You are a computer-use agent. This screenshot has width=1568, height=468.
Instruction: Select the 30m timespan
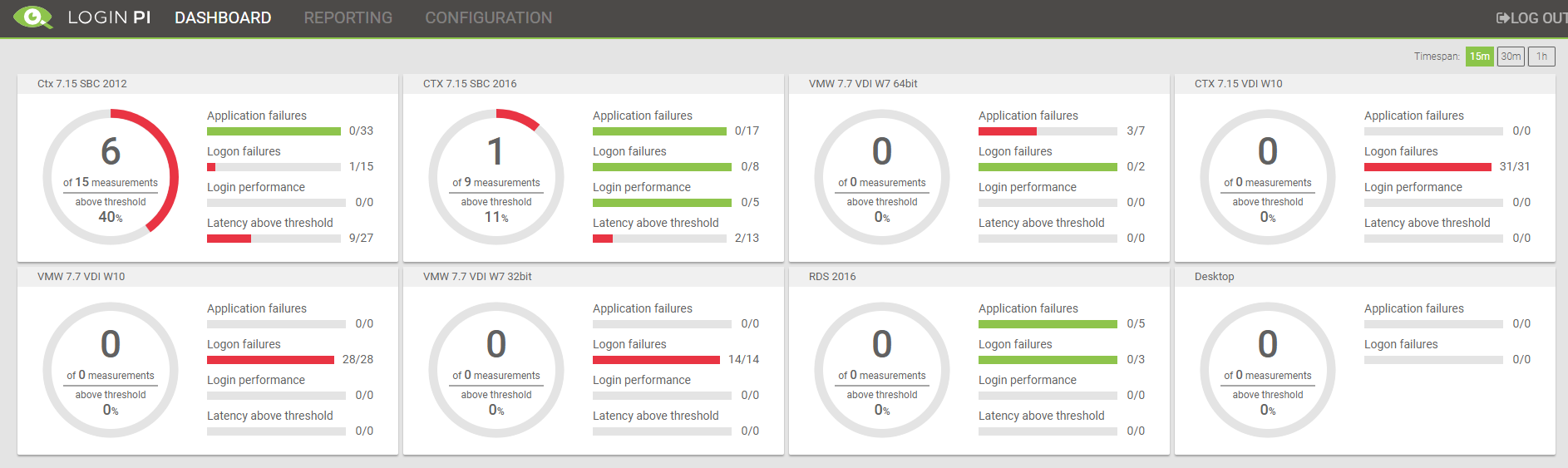point(1511,57)
